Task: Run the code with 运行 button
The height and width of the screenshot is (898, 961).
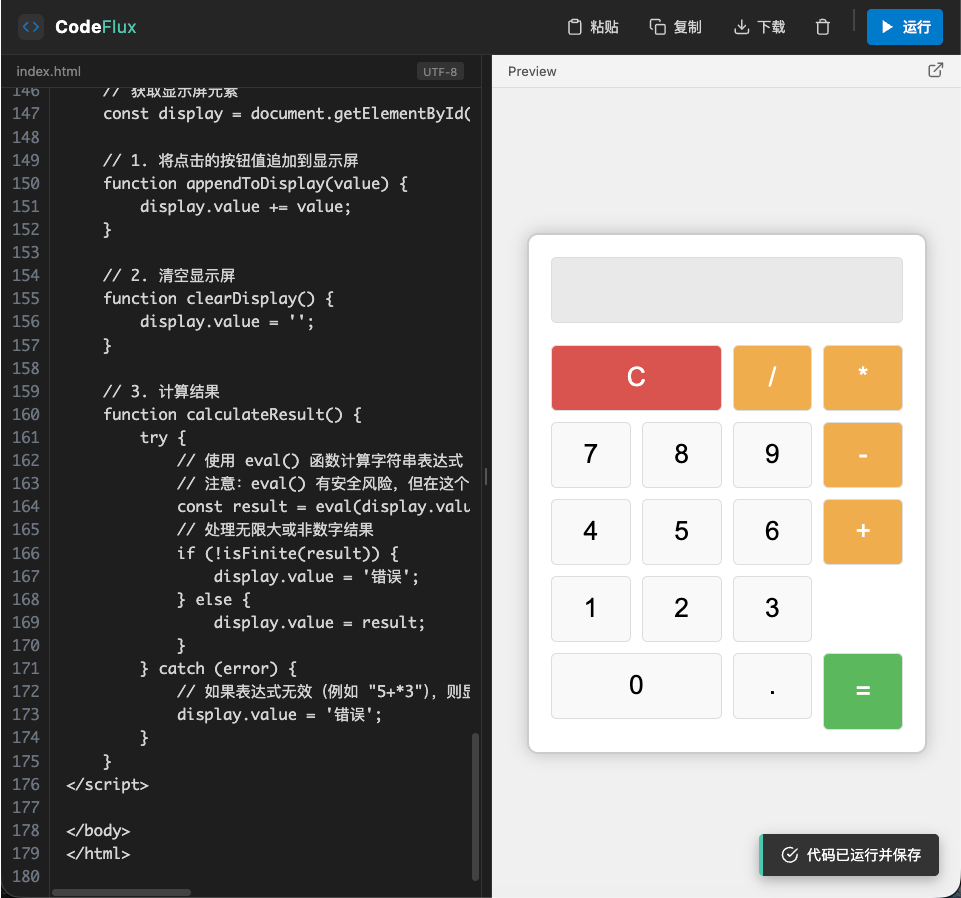Action: click(x=905, y=27)
